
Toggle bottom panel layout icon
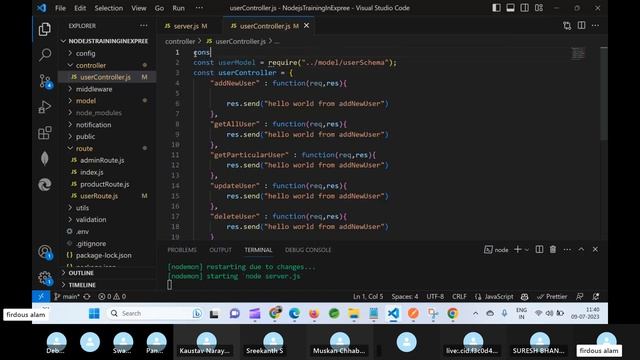[510, 8]
